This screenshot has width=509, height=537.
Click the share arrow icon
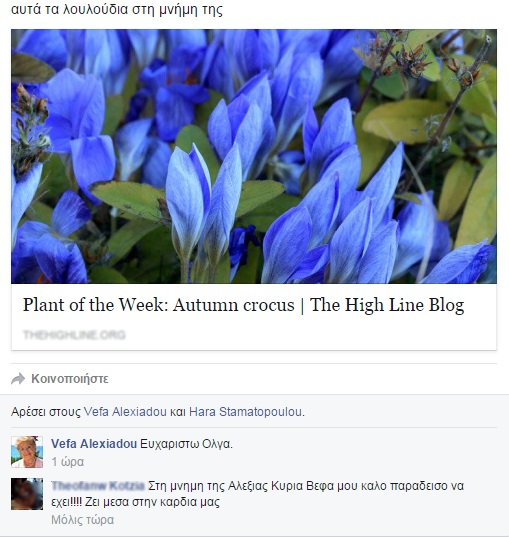(x=18, y=379)
